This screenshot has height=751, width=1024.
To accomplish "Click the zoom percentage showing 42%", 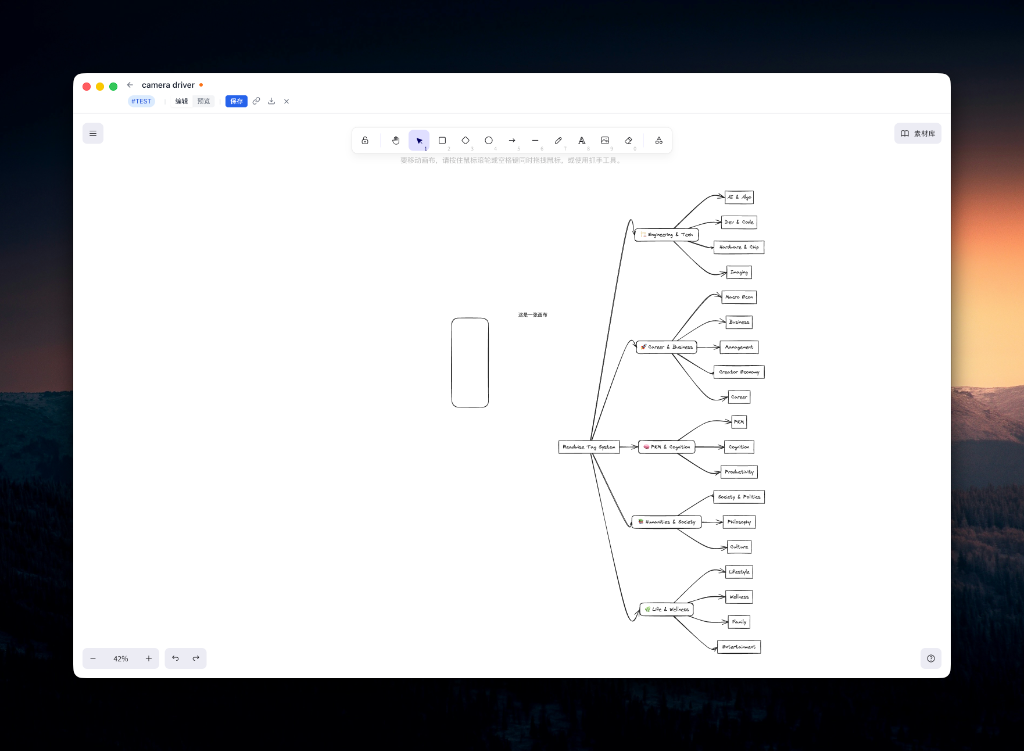I will click(121, 658).
